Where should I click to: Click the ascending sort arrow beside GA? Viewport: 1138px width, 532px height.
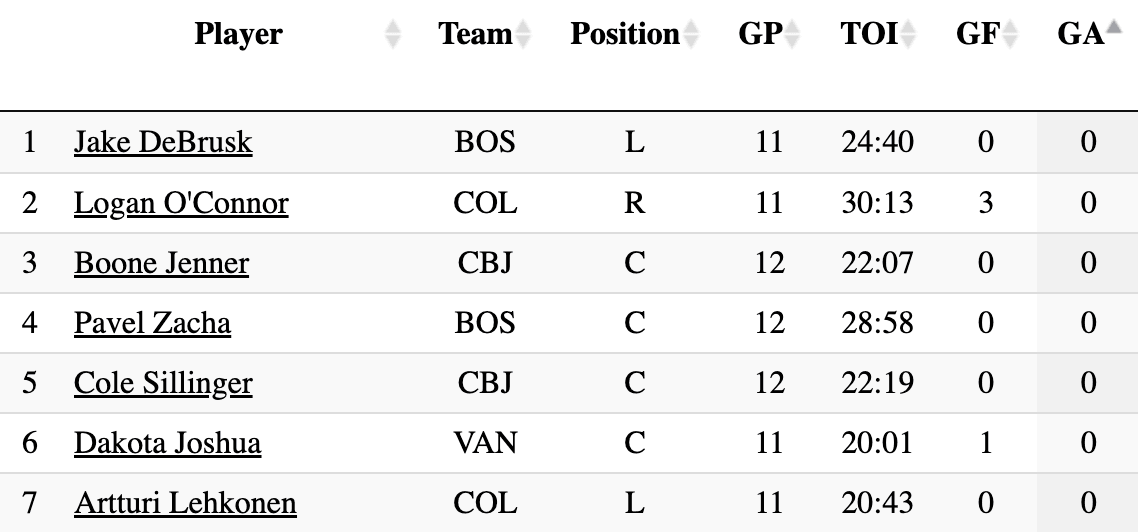click(x=1114, y=30)
